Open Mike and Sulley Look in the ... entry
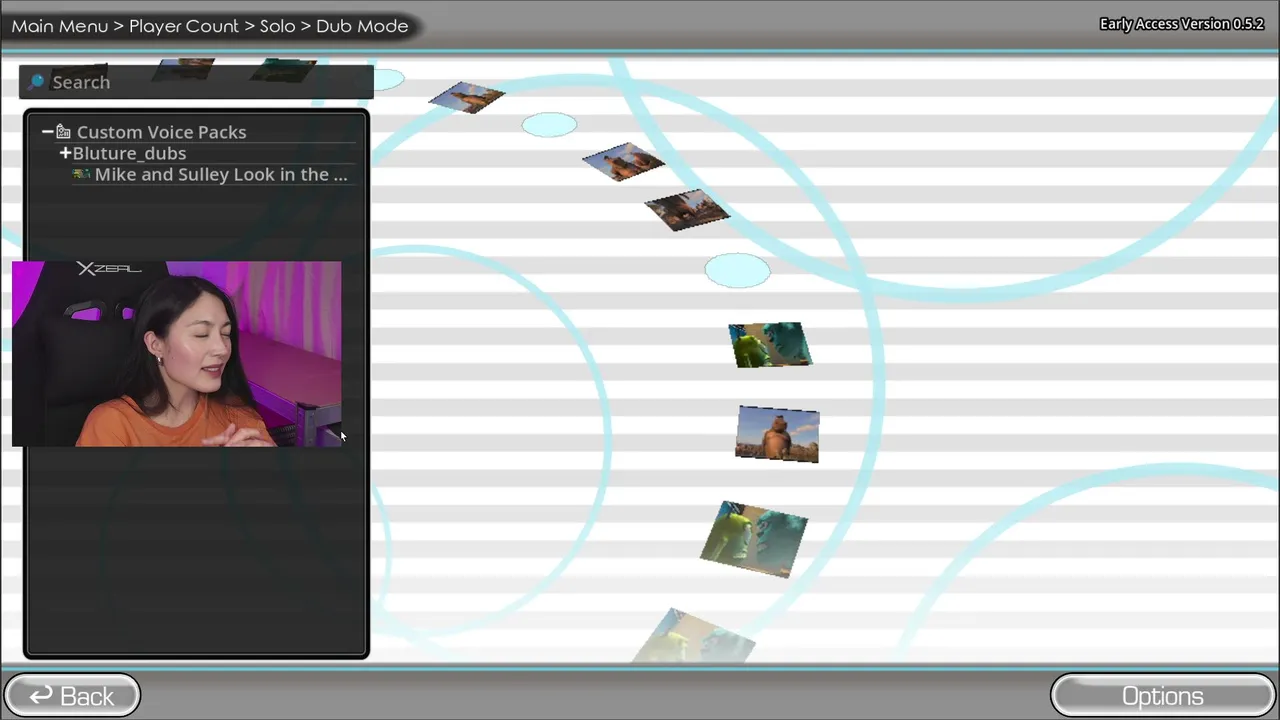 (221, 174)
